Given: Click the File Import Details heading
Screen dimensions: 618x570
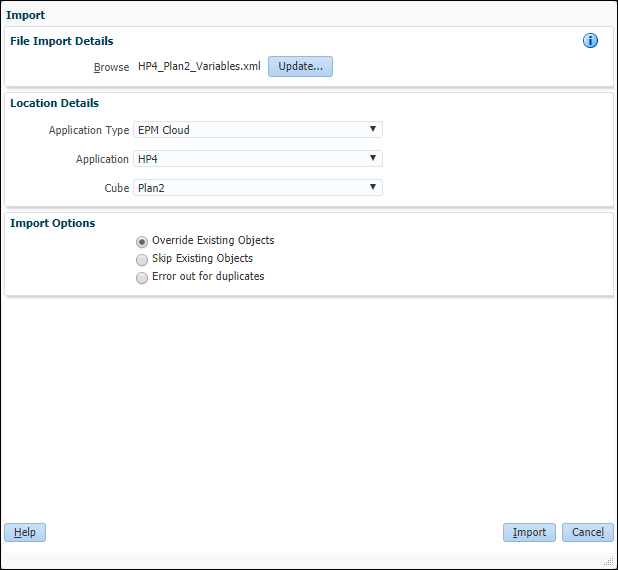Looking at the screenshot, I should 61,41.
